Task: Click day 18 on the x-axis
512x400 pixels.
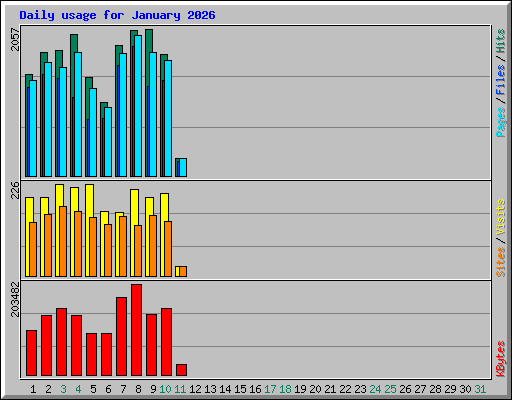Action: pyautogui.click(x=285, y=389)
